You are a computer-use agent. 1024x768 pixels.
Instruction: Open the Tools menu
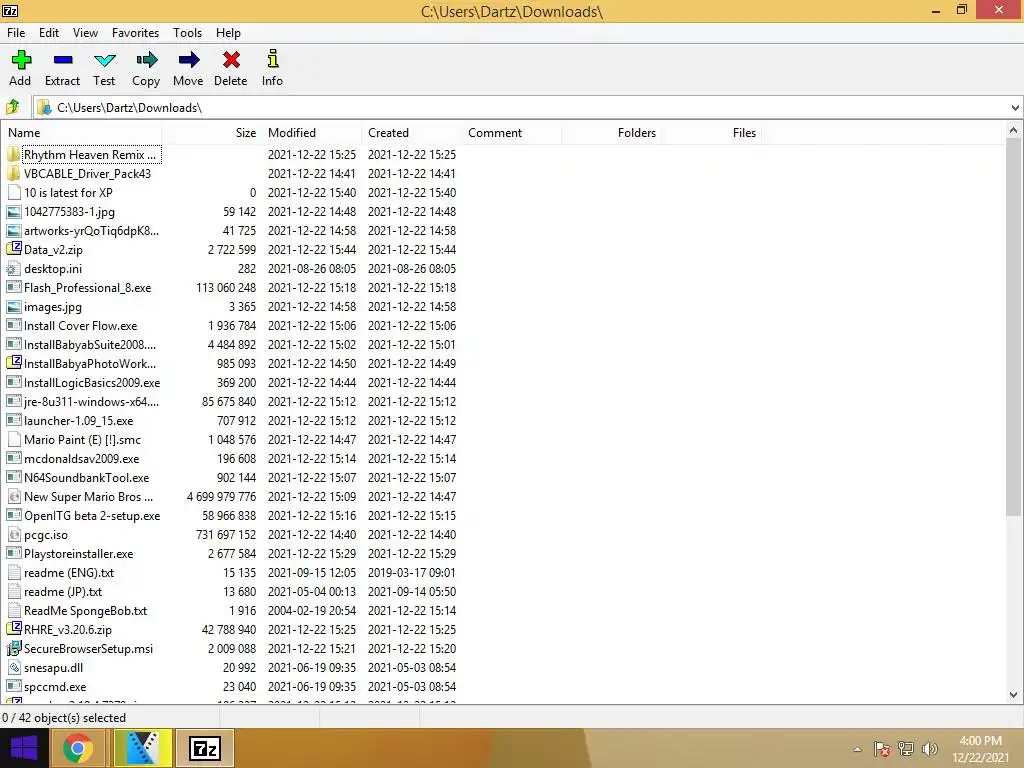click(x=187, y=33)
